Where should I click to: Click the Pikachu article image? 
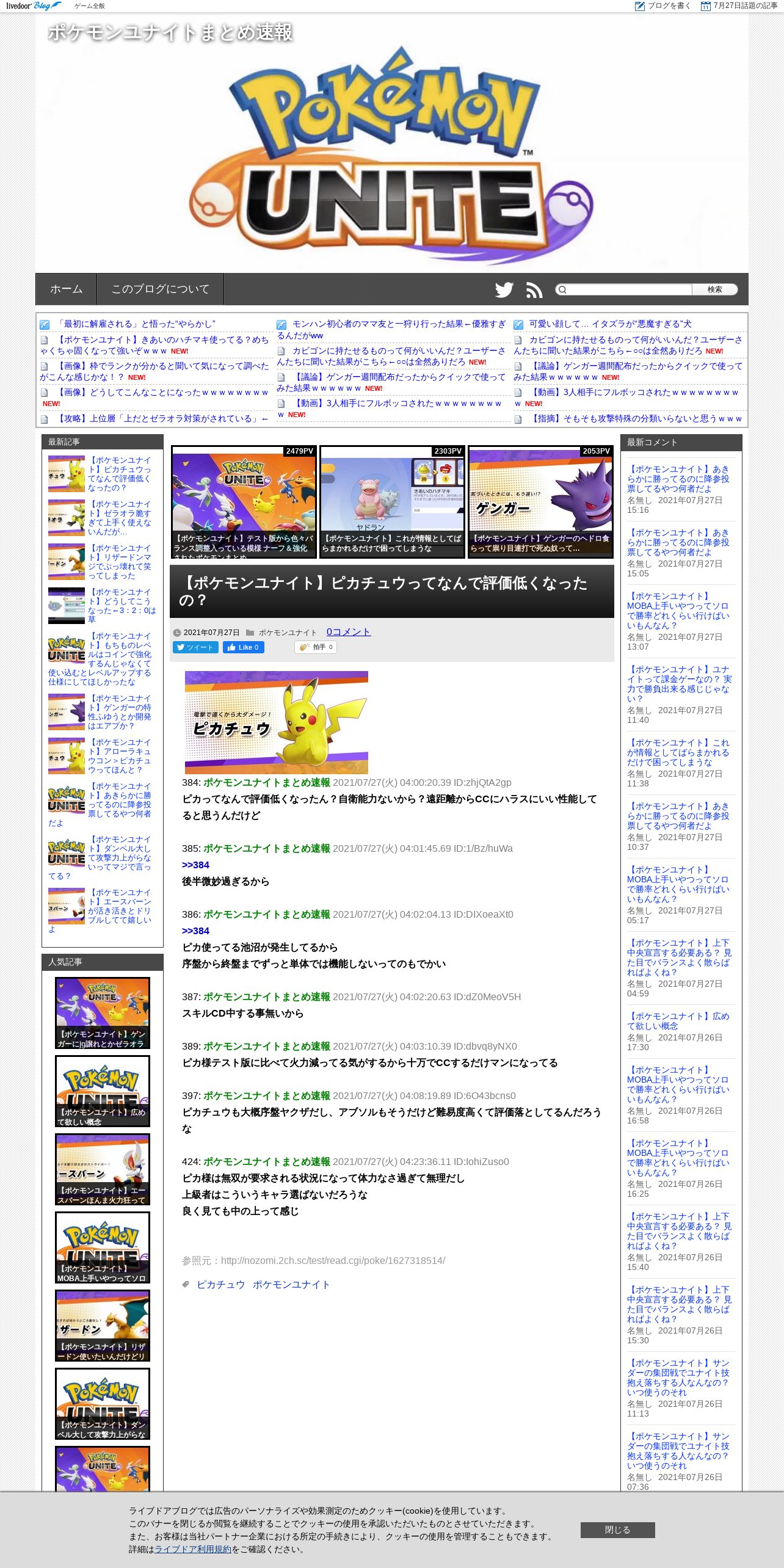point(277,722)
